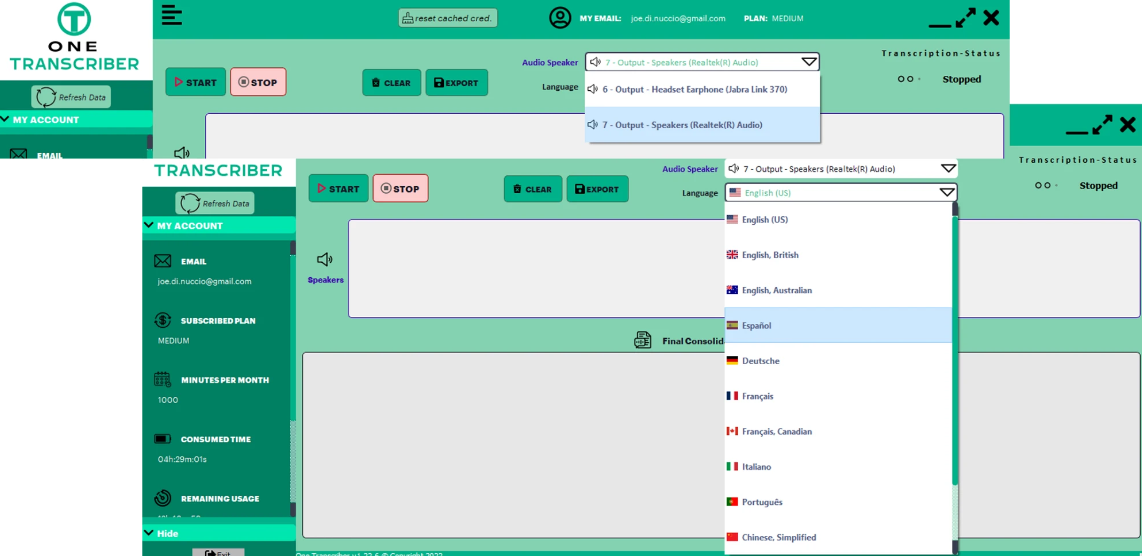
Task: Choose English, British from the language list
Action: pos(838,255)
